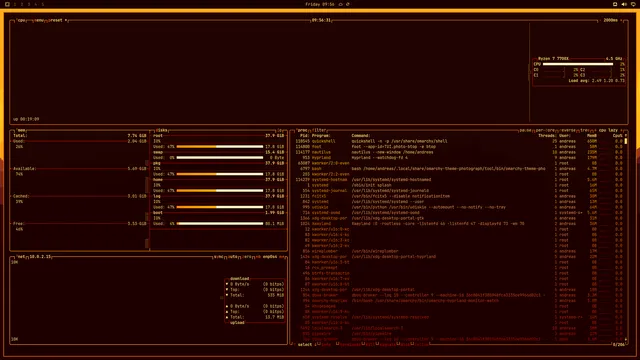Click the MemB column header

tap(592, 136)
